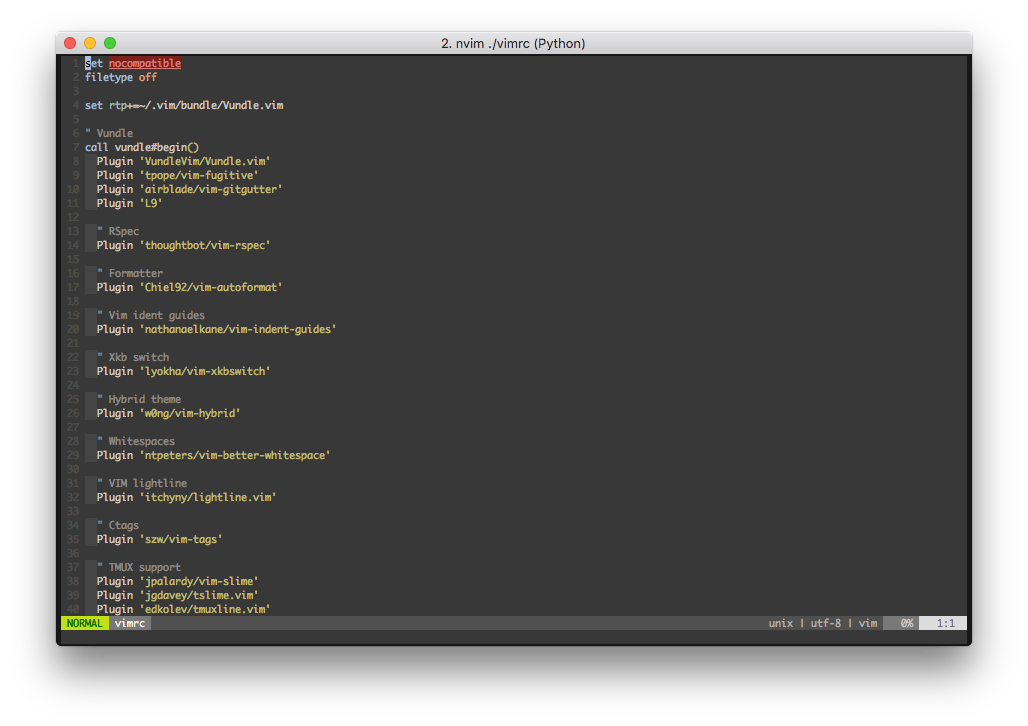Click the '" Xkb switch' comment
Image resolution: width=1028 pixels, height=726 pixels.
click(133, 357)
